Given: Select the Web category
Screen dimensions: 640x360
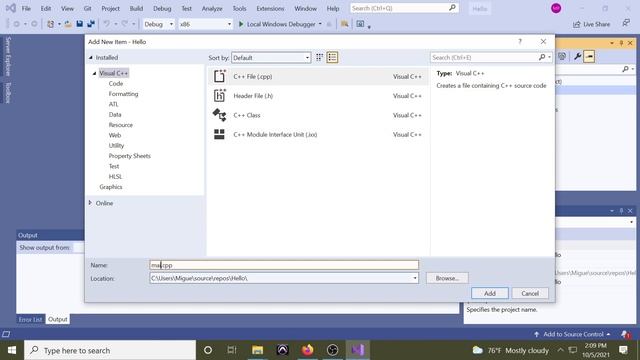Looking at the screenshot, I should tap(115, 135).
